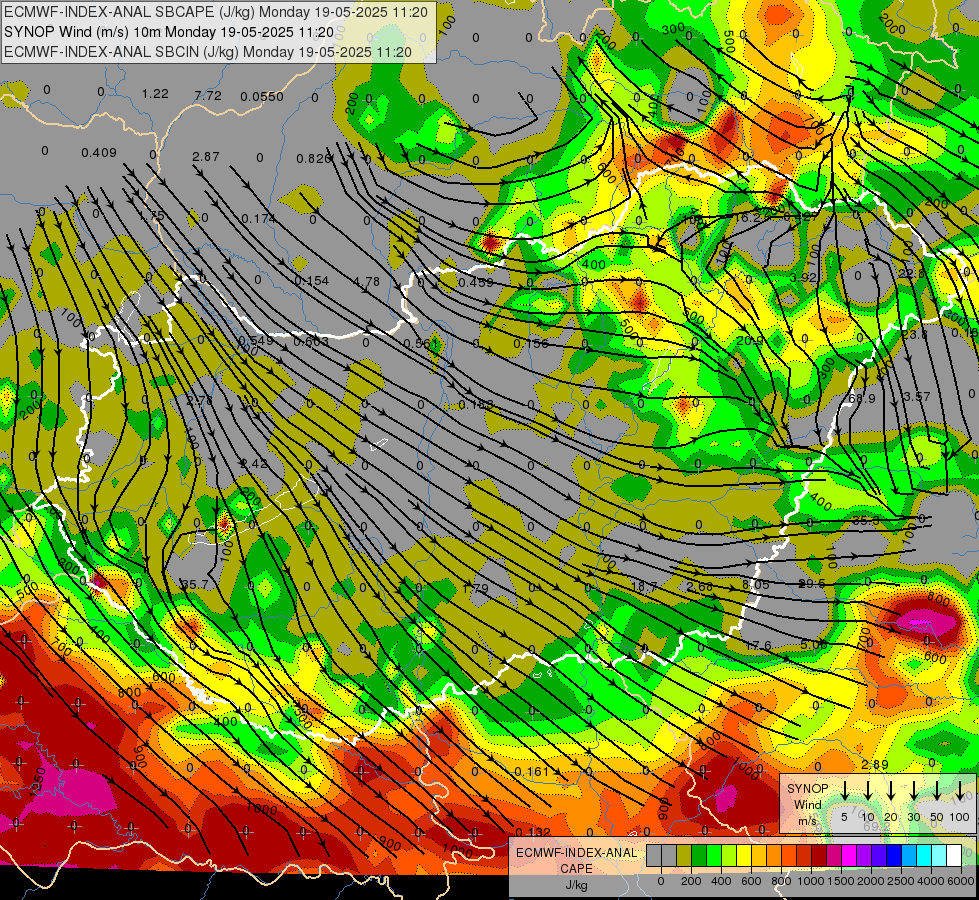Select the pure yellow CAPE legend swatch

click(x=744, y=856)
